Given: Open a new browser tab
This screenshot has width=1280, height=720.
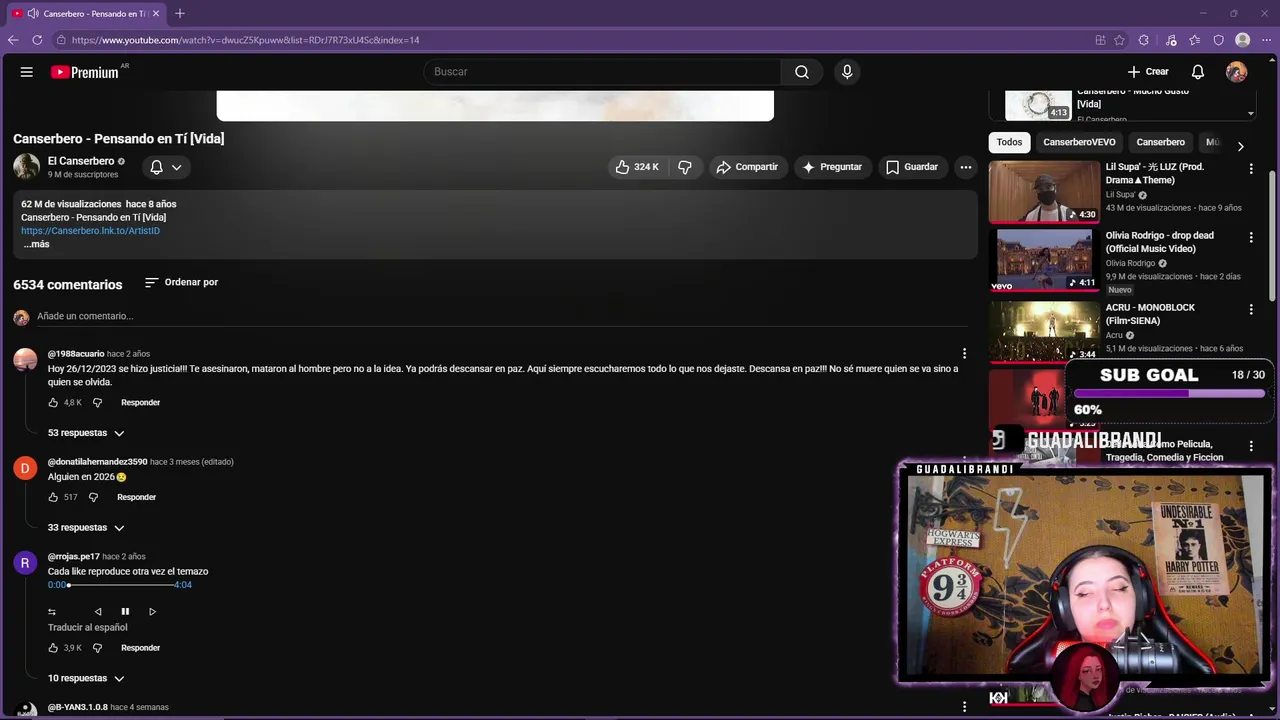Looking at the screenshot, I should (x=180, y=13).
